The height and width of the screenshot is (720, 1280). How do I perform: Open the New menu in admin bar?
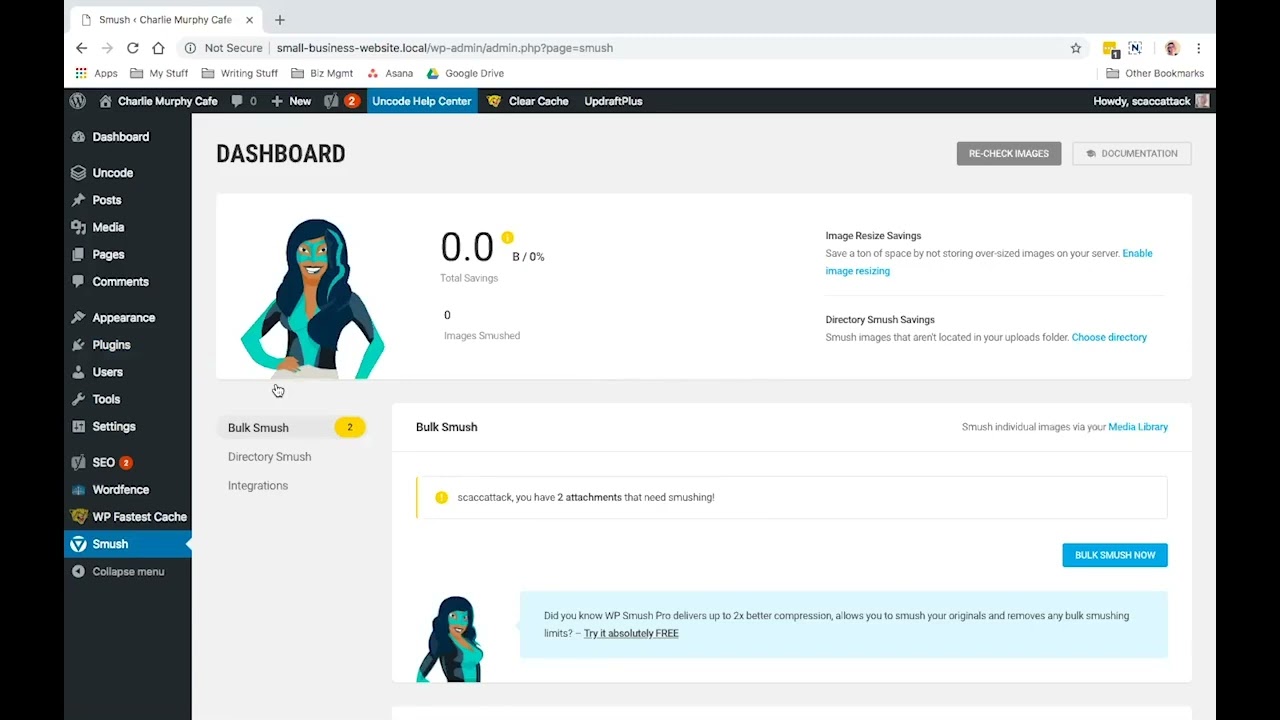291,101
